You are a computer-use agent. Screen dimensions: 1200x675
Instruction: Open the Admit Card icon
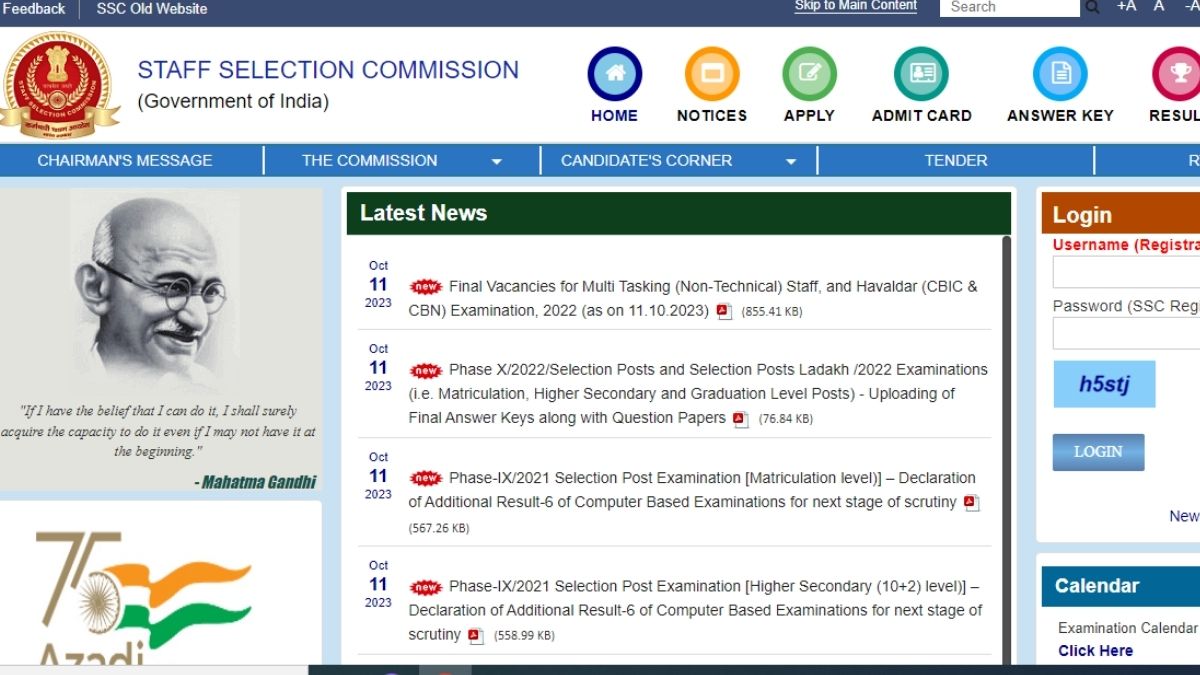921,74
